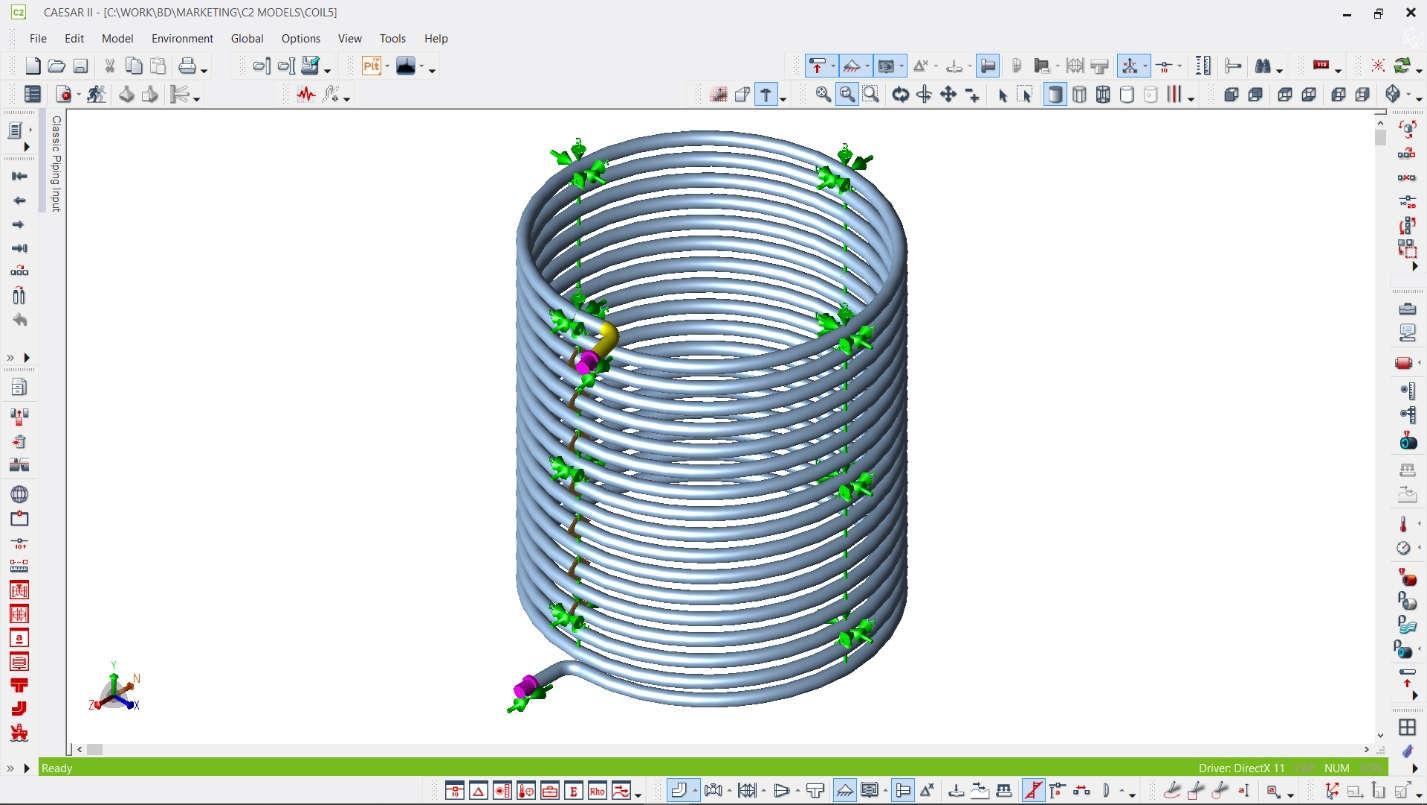The image size is (1427, 805).
Task: Click the undo arrow in left sidebar
Action: coord(19,320)
